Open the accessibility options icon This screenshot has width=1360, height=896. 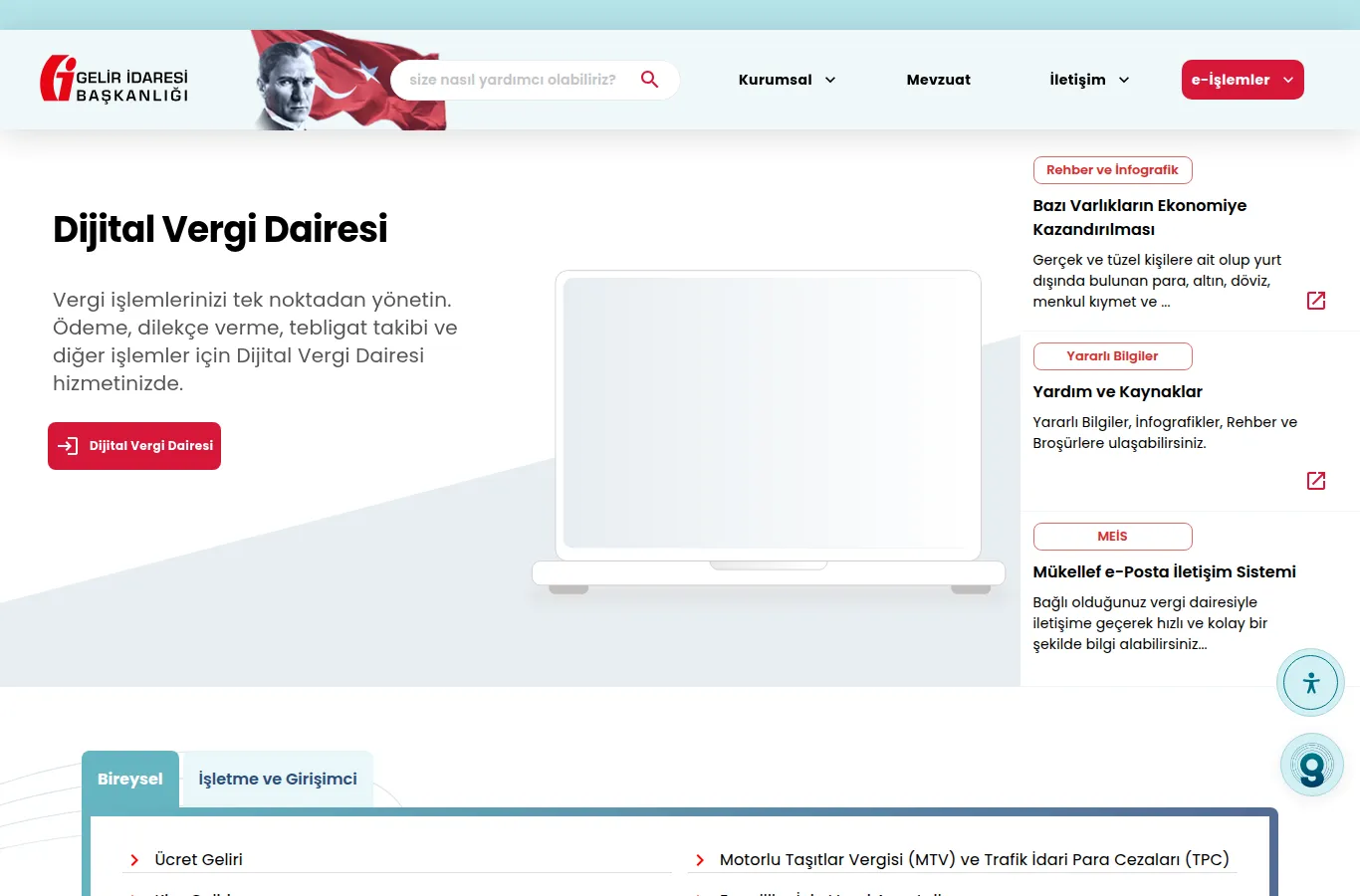coord(1311,683)
